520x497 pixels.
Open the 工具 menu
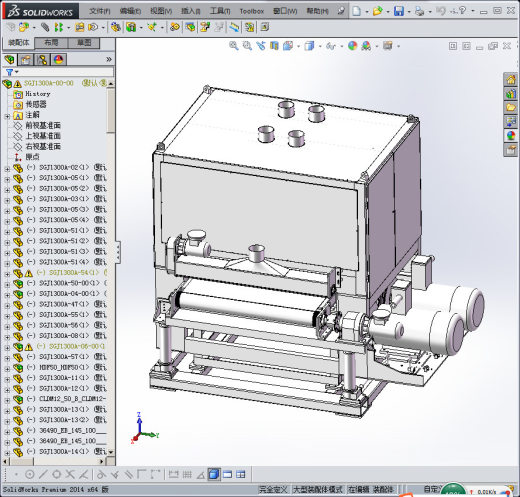(220, 11)
